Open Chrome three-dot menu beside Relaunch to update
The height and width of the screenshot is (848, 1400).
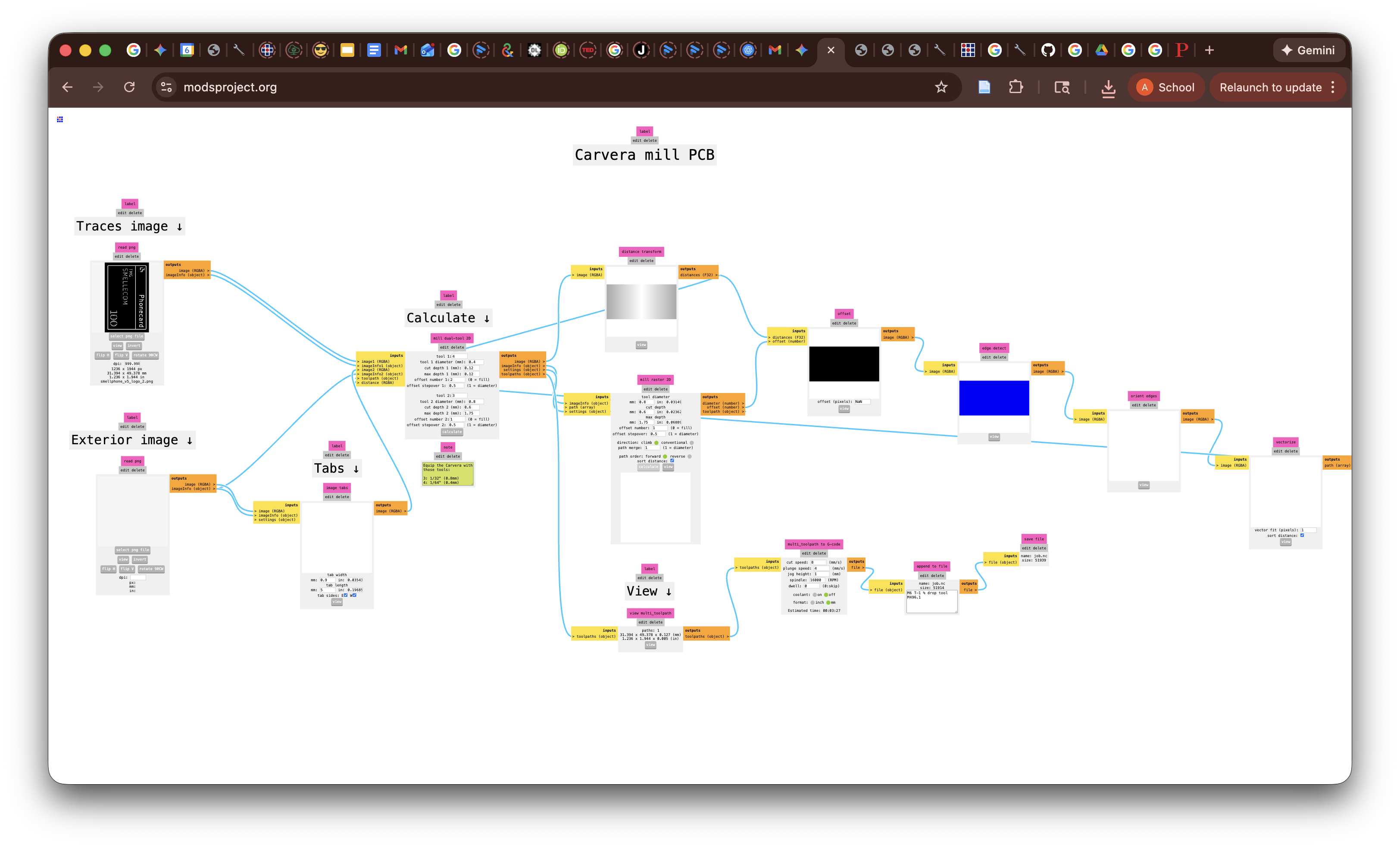point(1333,87)
